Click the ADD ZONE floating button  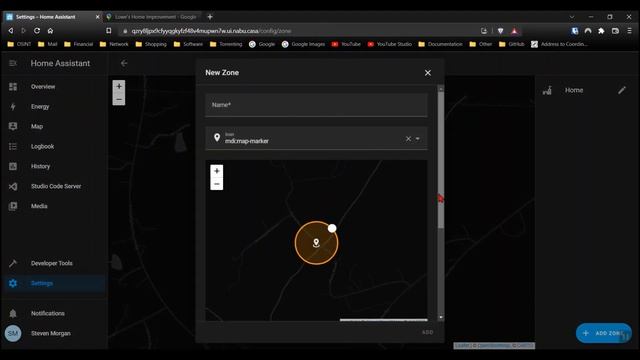(x=604, y=333)
